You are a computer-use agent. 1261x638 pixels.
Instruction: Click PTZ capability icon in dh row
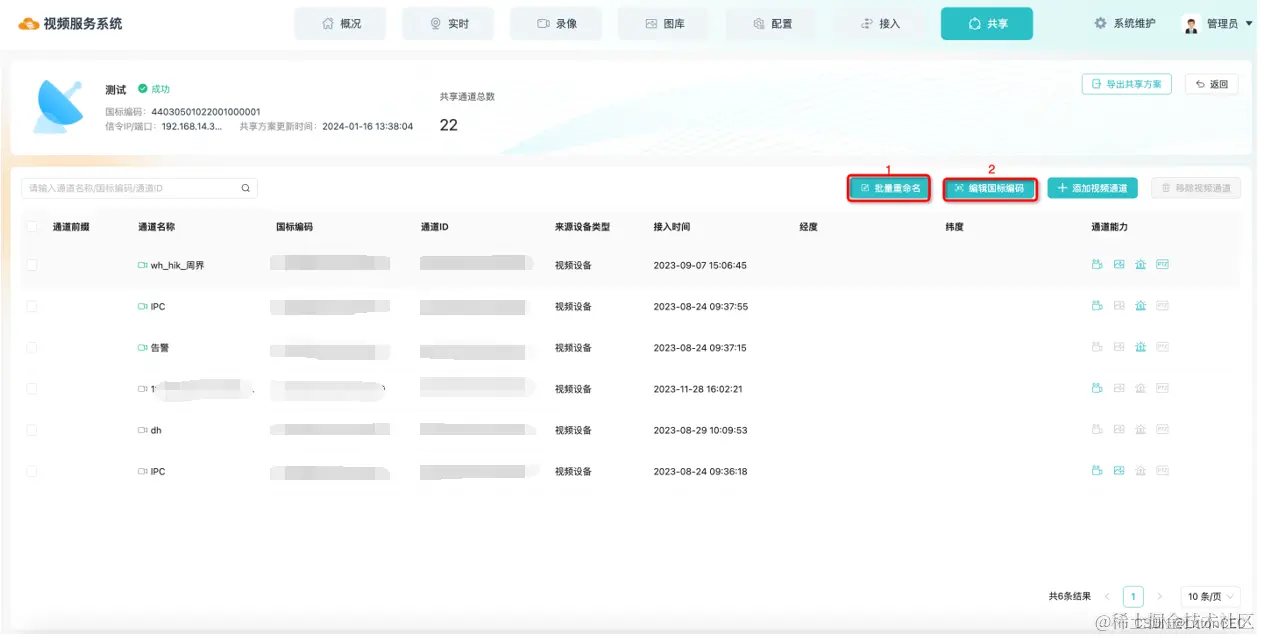click(x=1162, y=430)
